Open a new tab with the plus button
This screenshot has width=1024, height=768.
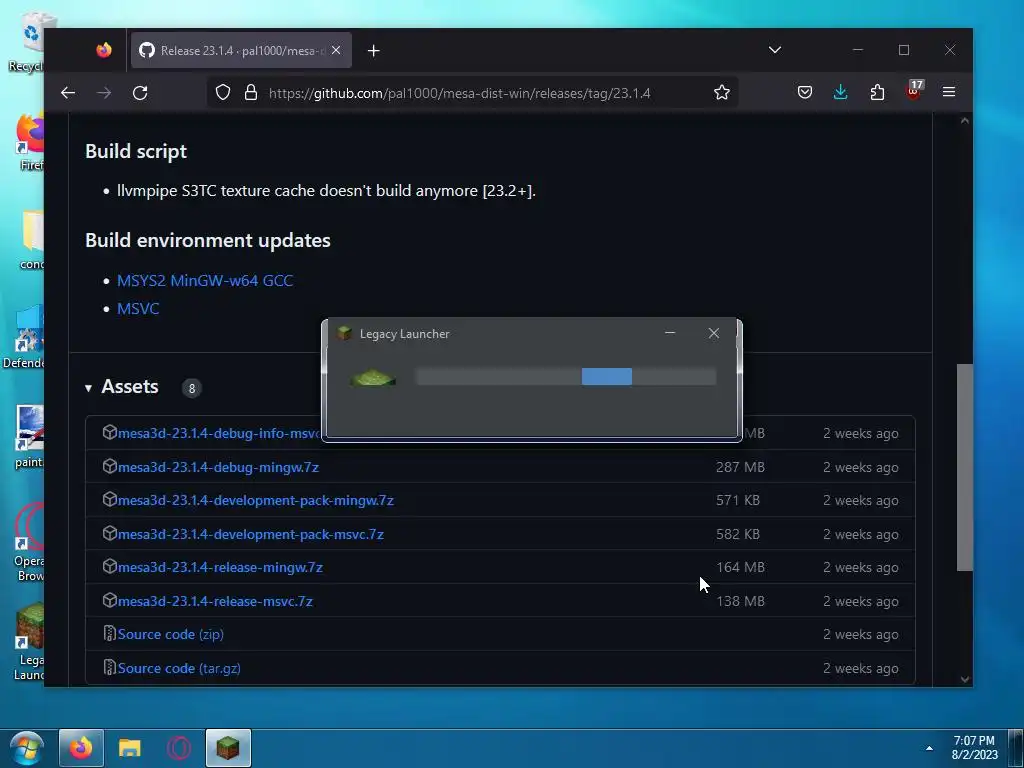(x=374, y=51)
